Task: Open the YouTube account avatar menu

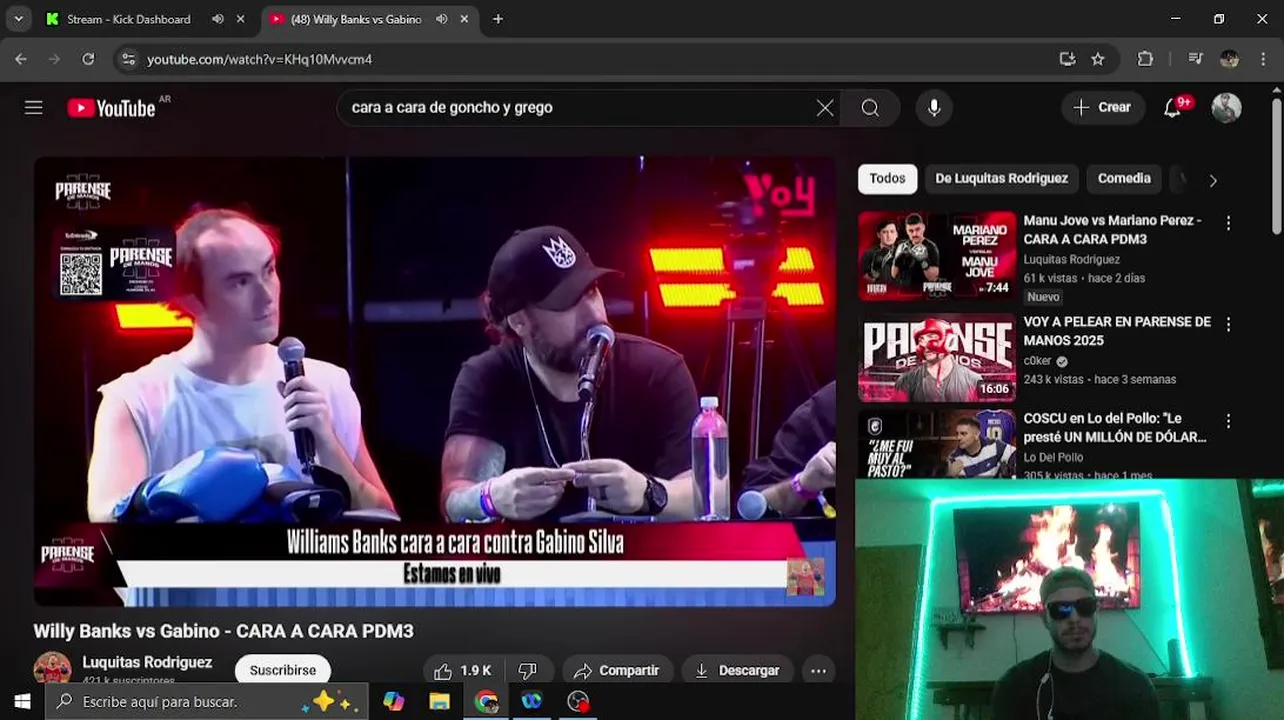Action: (x=1226, y=108)
